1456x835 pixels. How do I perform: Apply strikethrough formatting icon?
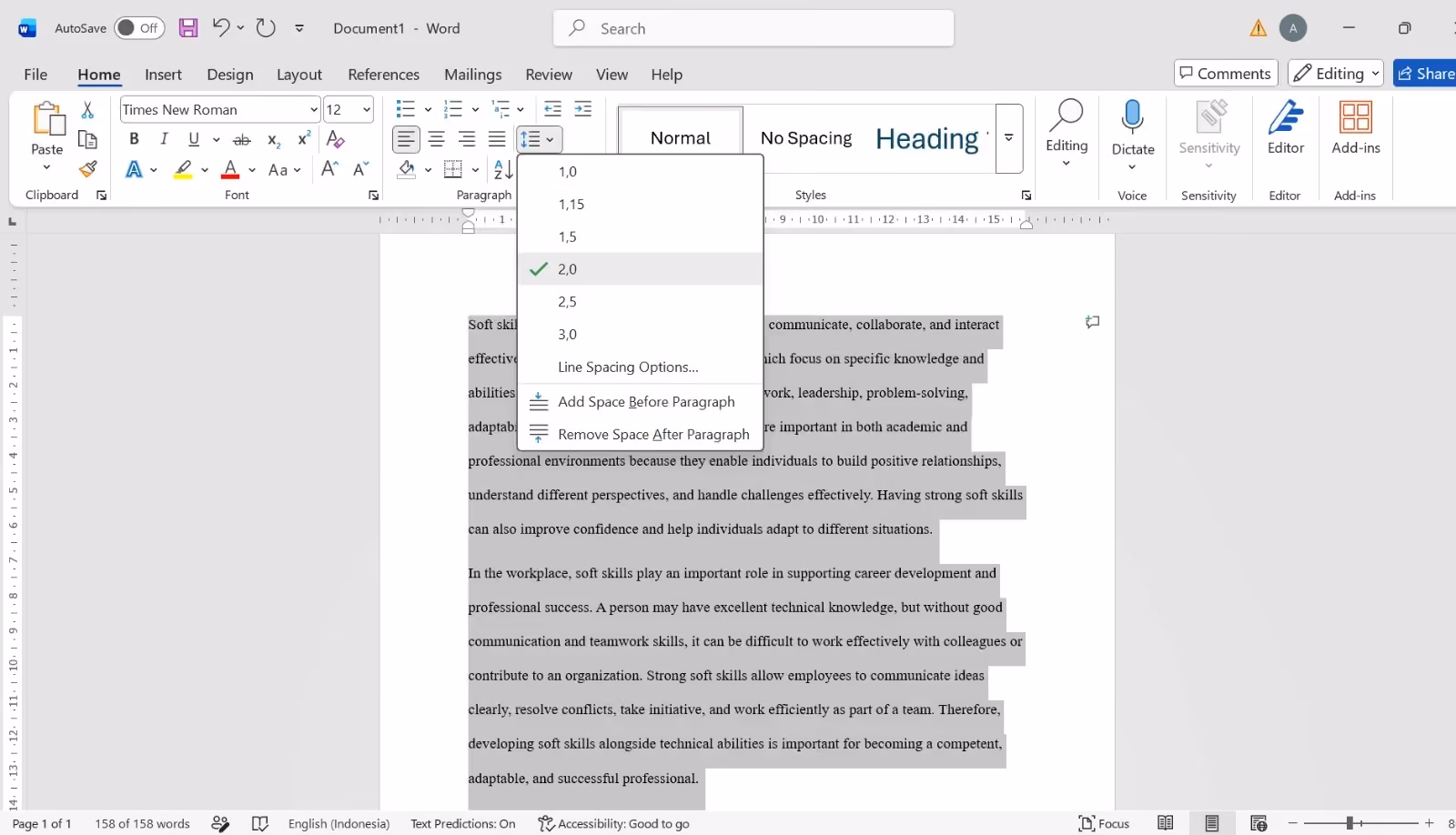(242, 139)
